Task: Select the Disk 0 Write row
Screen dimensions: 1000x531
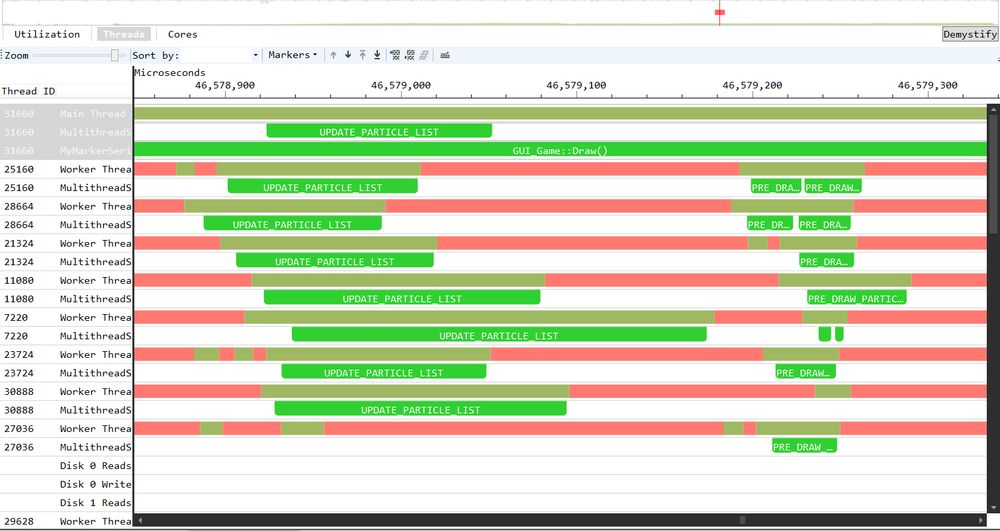Action: [66, 484]
